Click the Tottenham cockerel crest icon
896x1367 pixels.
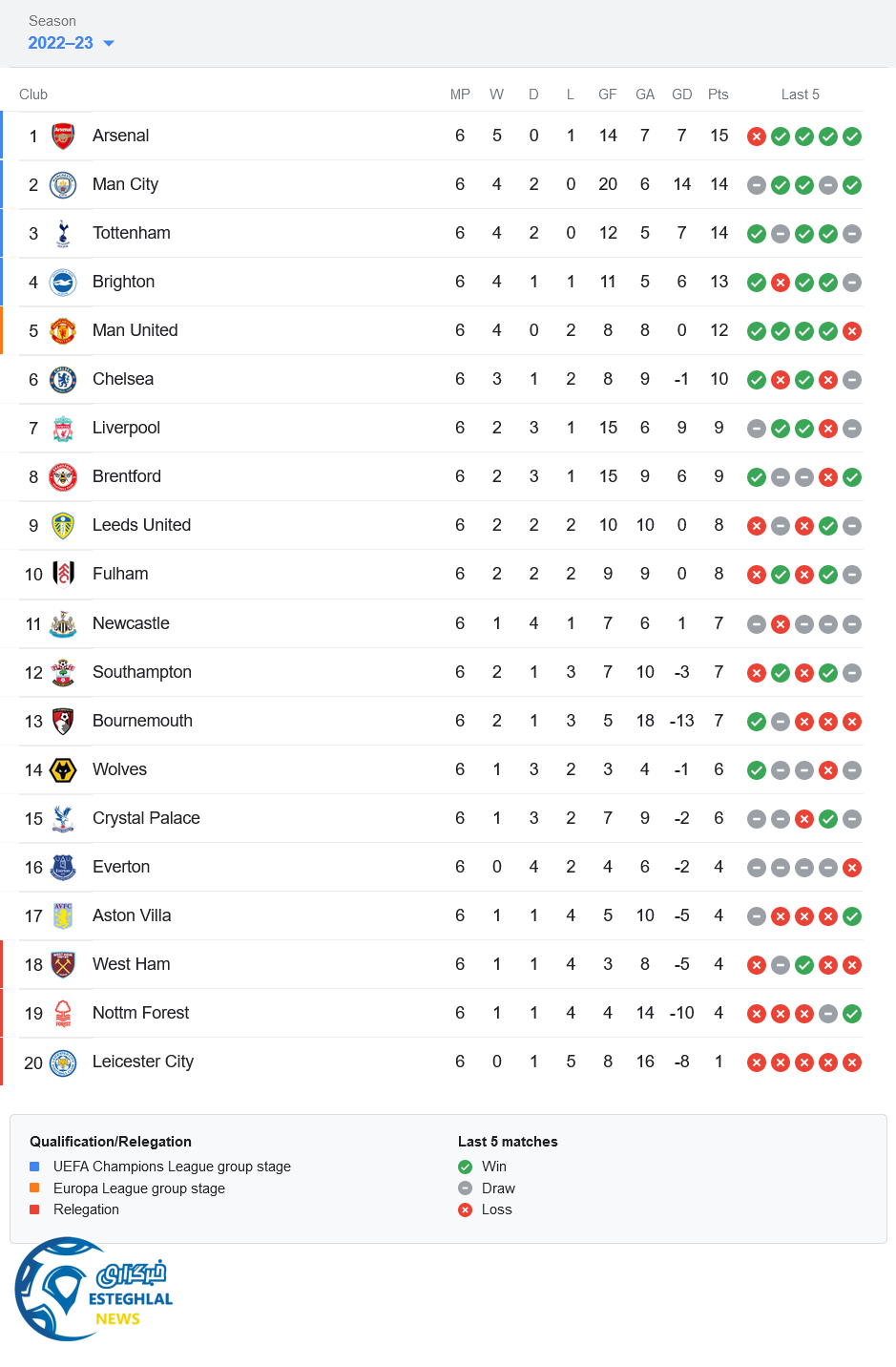click(63, 233)
